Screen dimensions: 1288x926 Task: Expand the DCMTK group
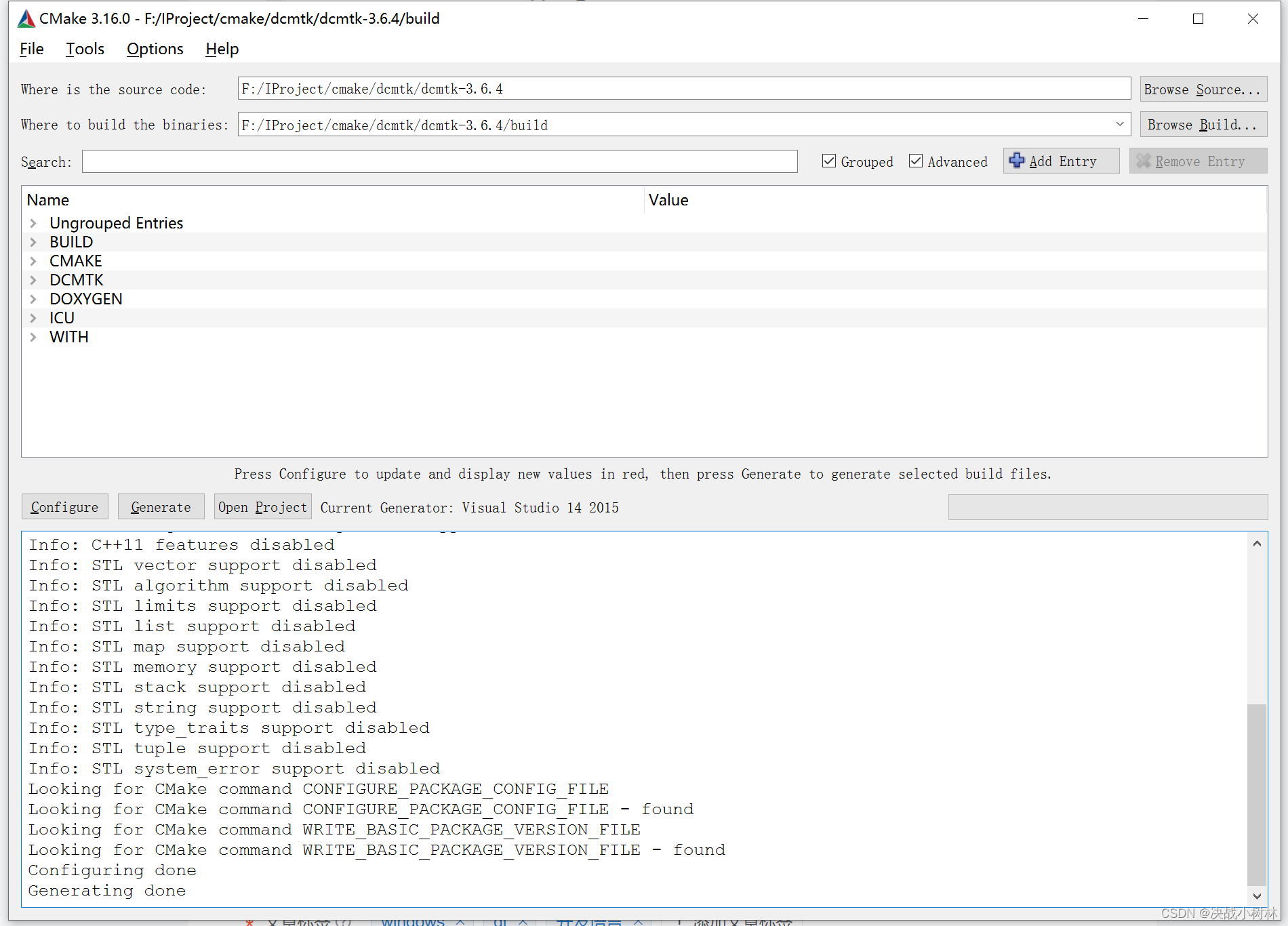(x=34, y=279)
